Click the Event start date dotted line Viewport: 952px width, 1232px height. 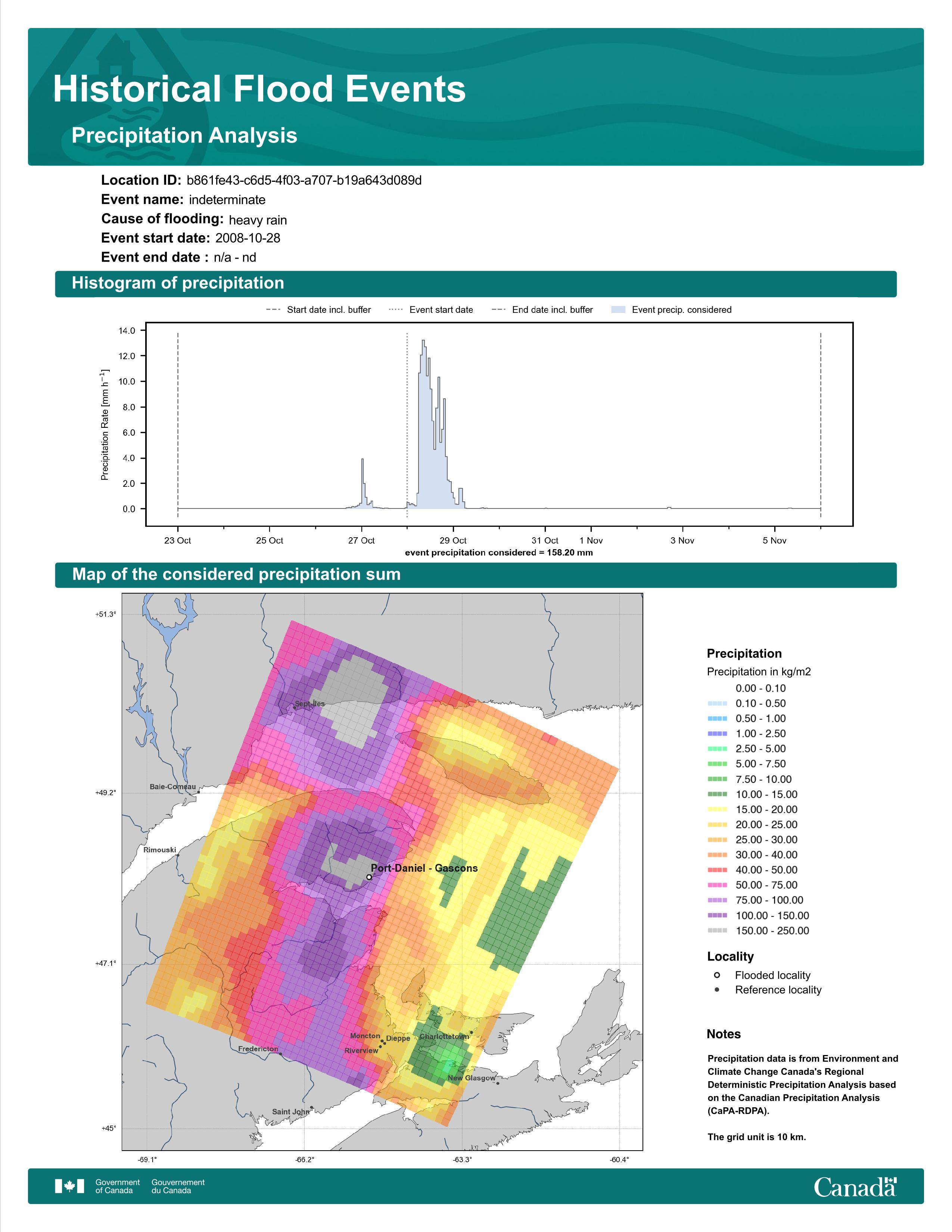click(407, 425)
